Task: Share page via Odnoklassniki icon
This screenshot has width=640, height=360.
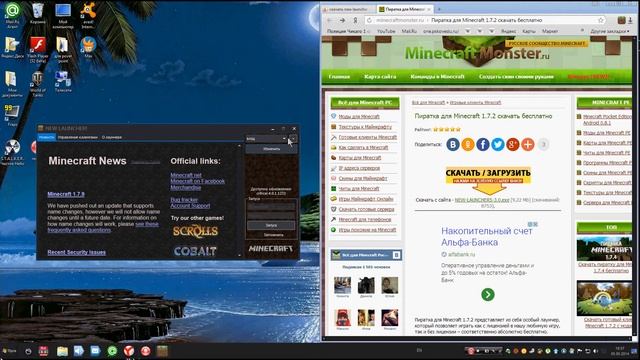Action: pos(468,144)
